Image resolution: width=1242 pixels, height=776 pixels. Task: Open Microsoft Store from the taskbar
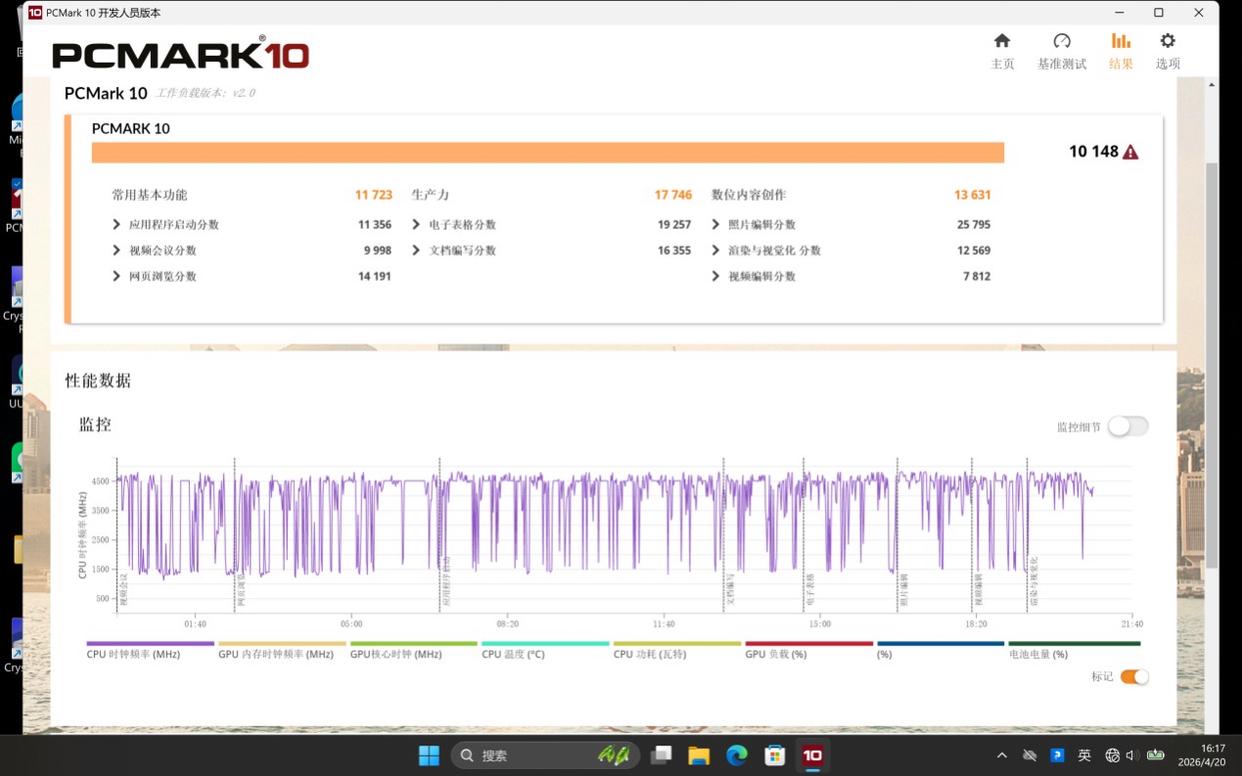774,755
